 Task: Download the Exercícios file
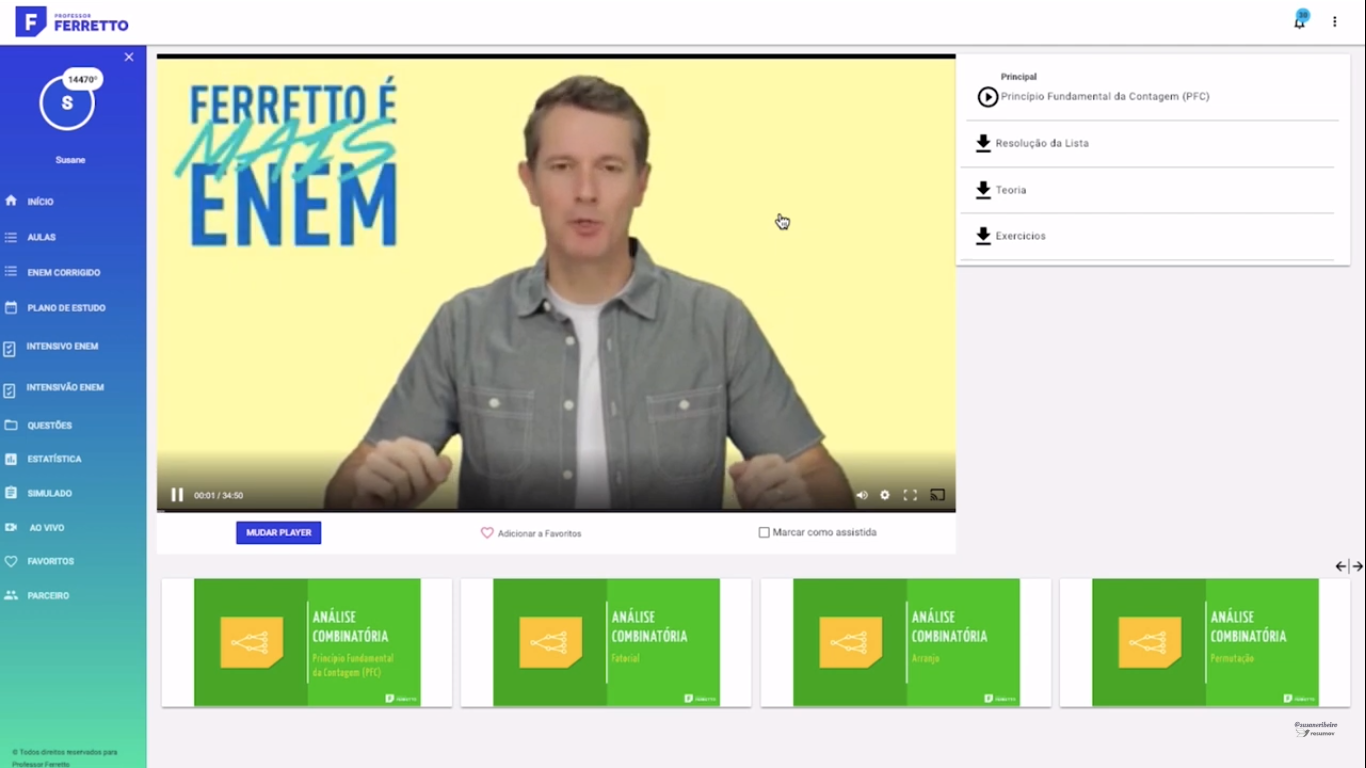pos(983,236)
